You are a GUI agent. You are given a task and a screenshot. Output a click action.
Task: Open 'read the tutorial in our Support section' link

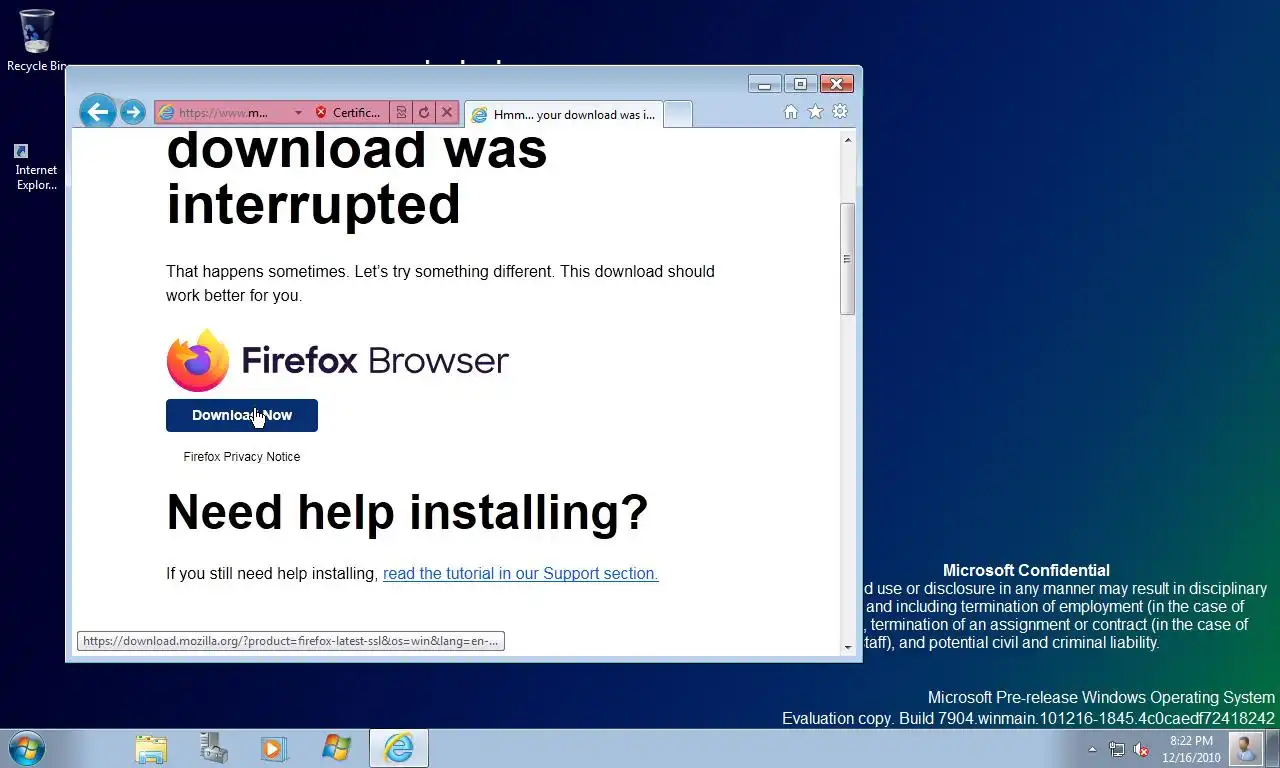coord(520,573)
